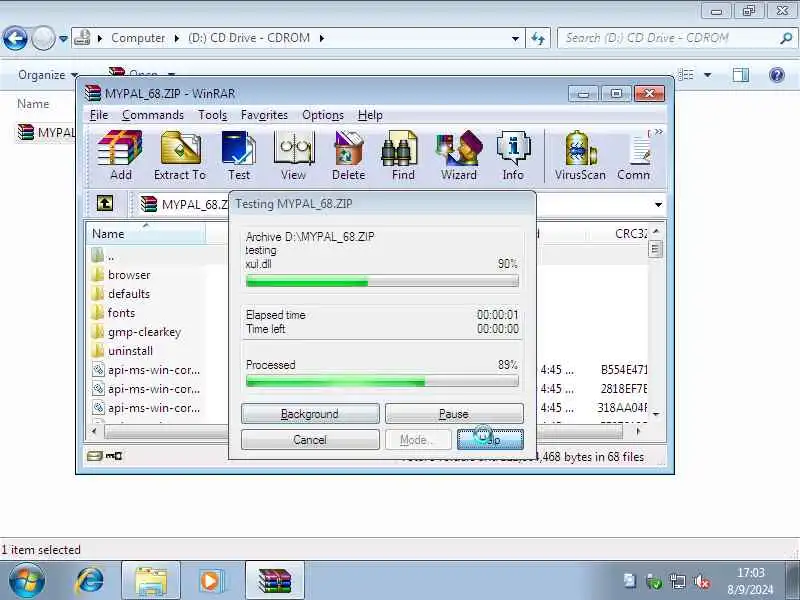Click the Explorer help question mark icon

tap(777, 75)
